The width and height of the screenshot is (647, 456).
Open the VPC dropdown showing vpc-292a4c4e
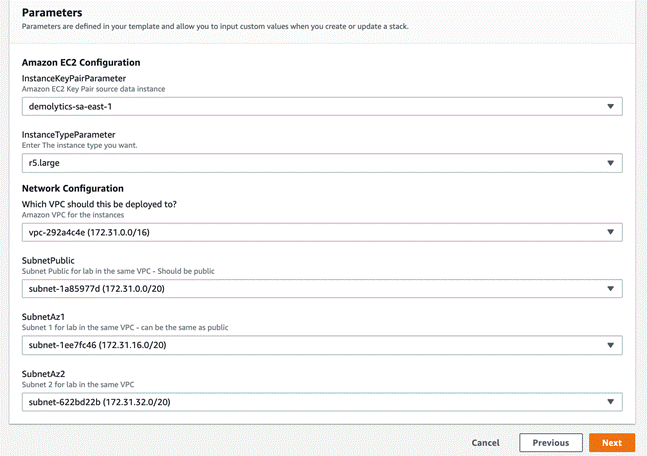pyautogui.click(x=322, y=232)
